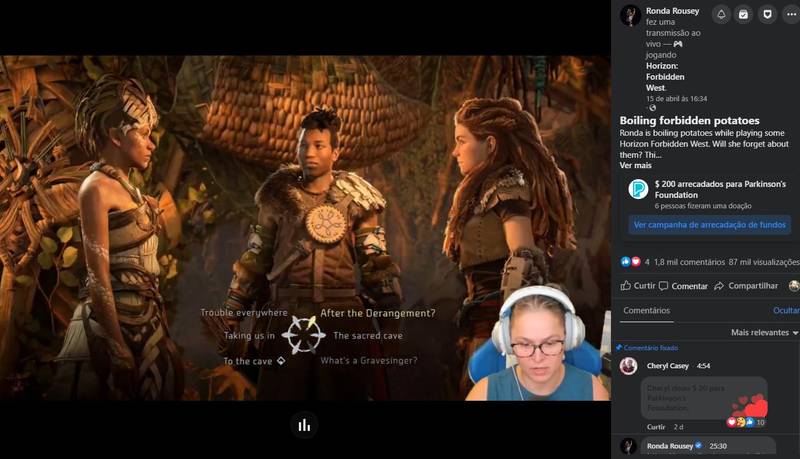Click Cheryl's donation comment bubble
The image size is (800, 459).
pos(704,398)
